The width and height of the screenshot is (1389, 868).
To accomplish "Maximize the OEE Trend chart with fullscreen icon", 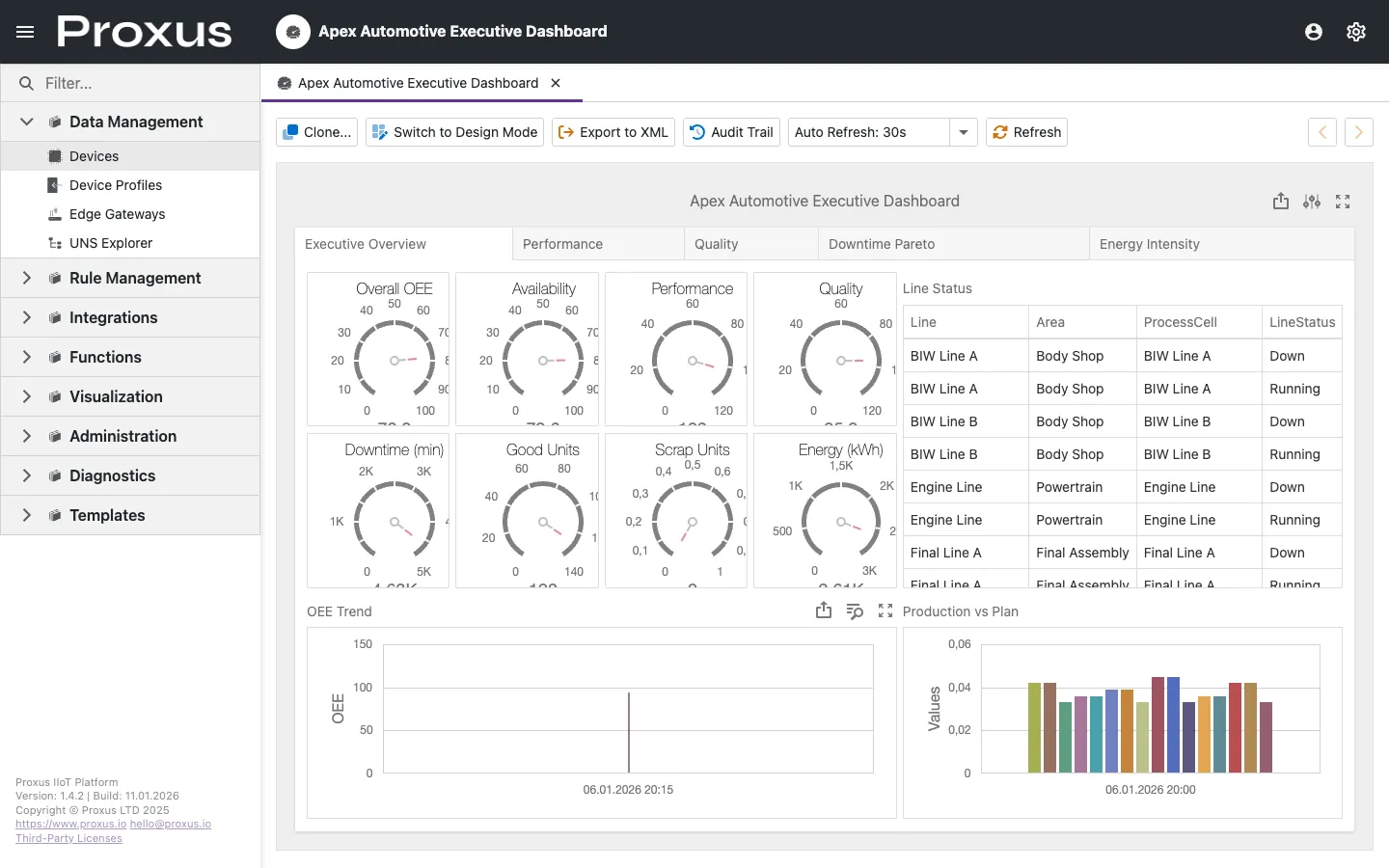I will (885, 610).
